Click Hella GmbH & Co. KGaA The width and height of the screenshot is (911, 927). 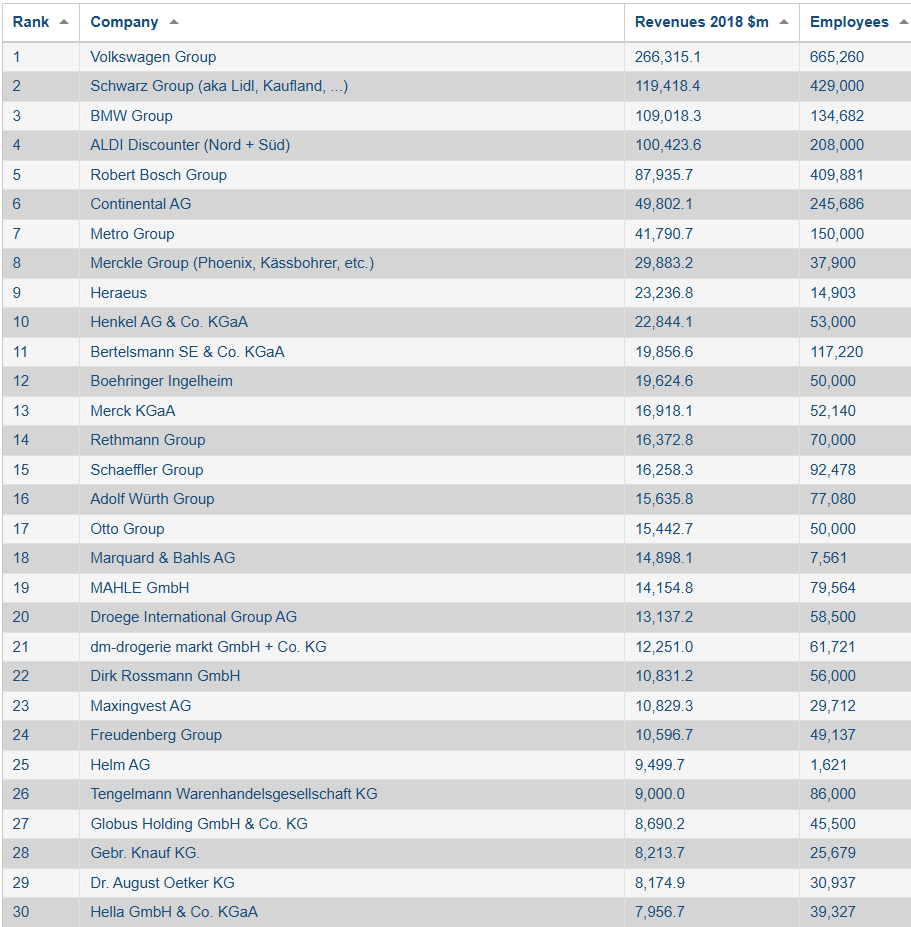174,912
